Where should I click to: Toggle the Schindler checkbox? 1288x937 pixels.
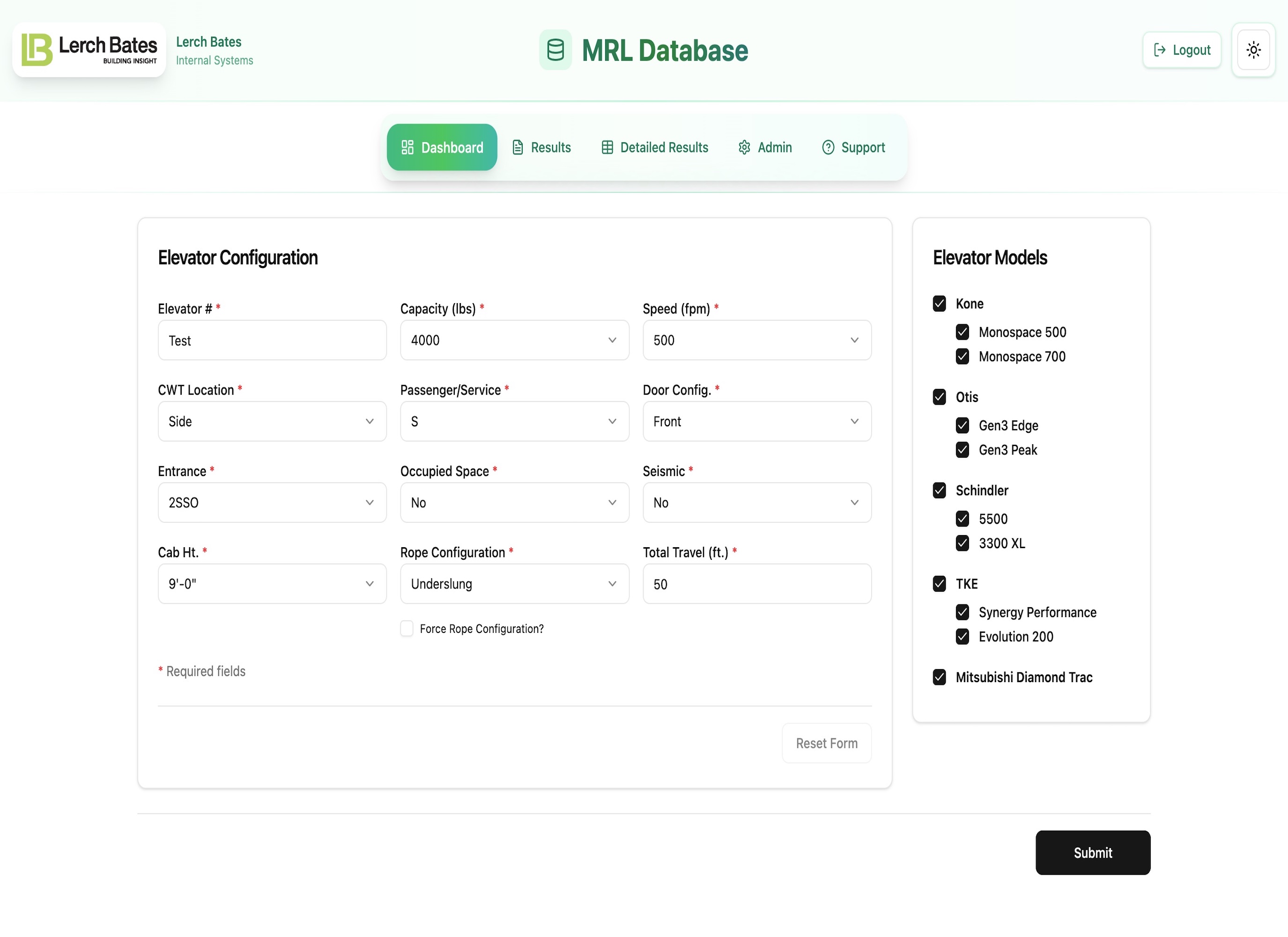coord(940,491)
